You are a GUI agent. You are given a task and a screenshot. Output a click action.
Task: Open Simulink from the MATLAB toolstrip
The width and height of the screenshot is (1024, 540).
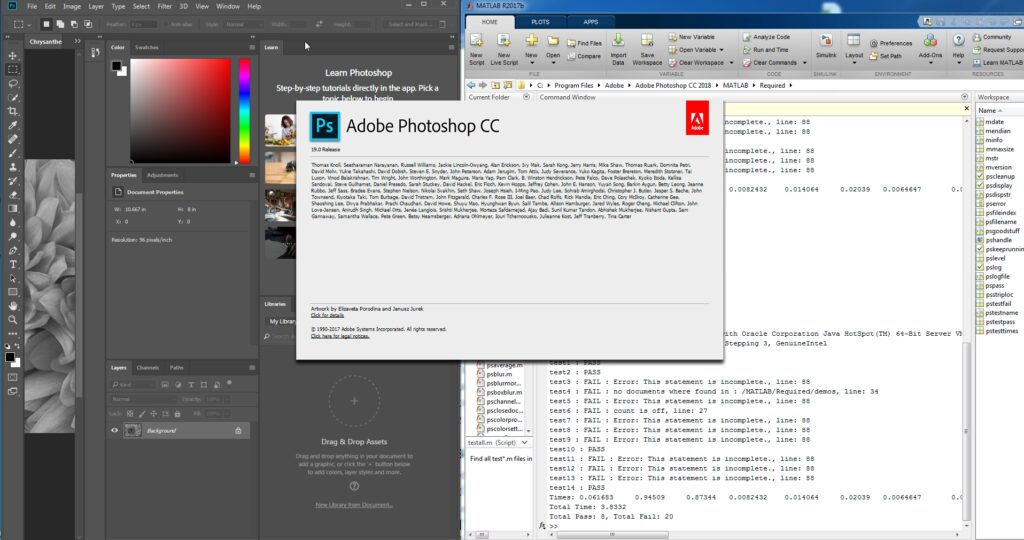point(823,45)
